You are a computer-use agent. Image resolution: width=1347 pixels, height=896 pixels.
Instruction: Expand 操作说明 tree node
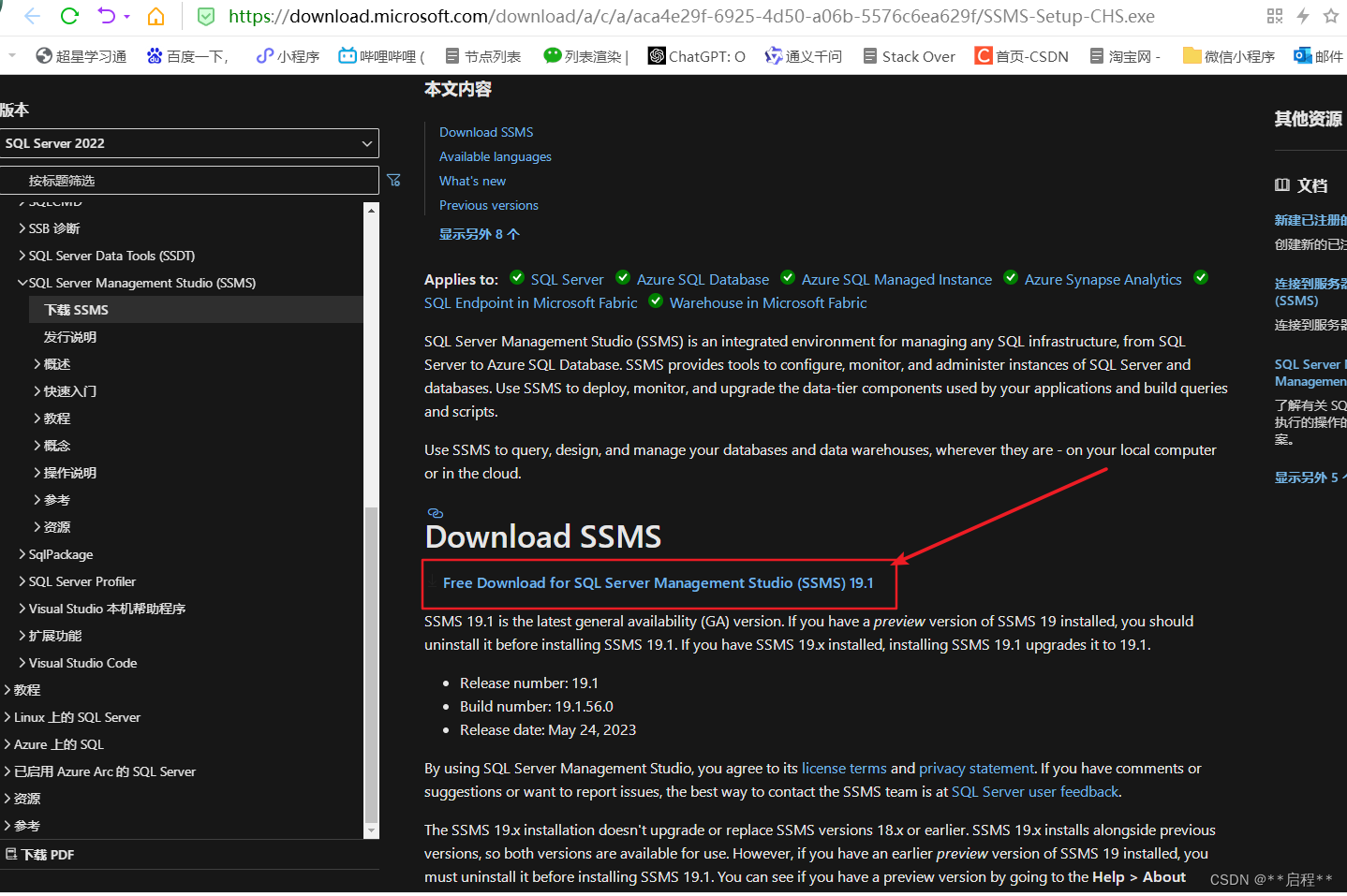click(37, 473)
